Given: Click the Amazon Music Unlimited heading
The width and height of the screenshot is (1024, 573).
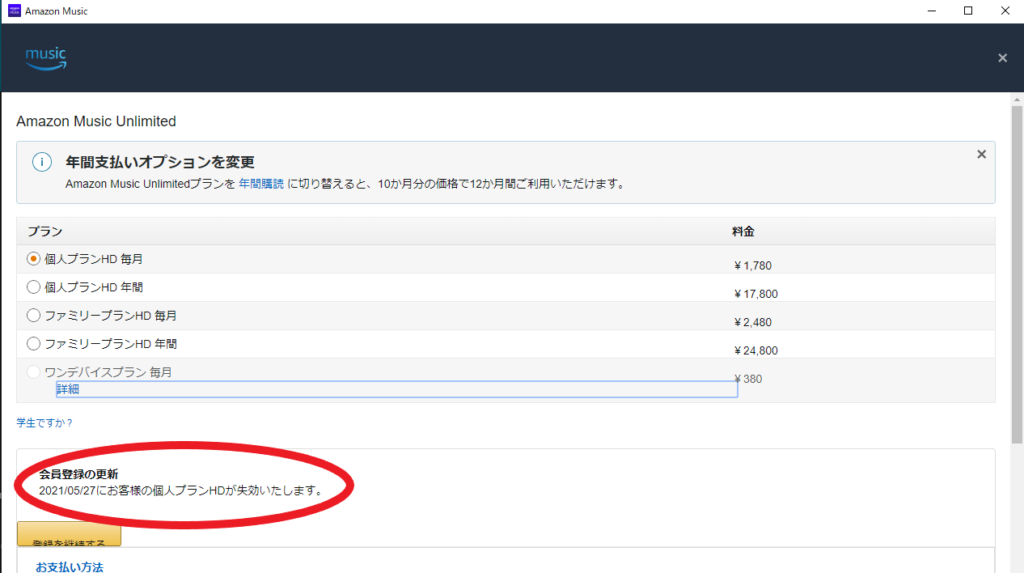Looking at the screenshot, I should 96,122.
